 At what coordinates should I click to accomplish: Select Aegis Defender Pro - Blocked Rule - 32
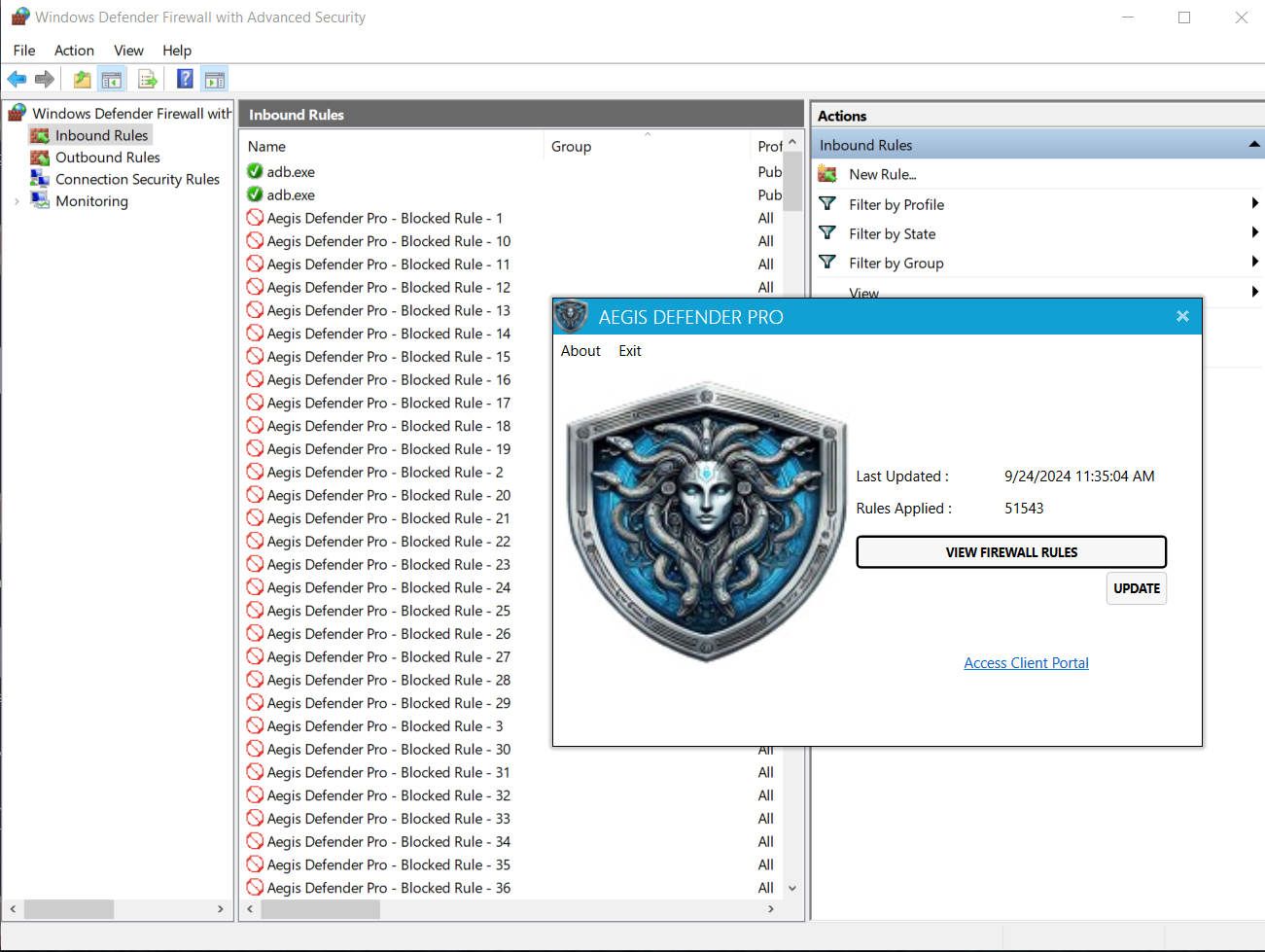coord(388,795)
